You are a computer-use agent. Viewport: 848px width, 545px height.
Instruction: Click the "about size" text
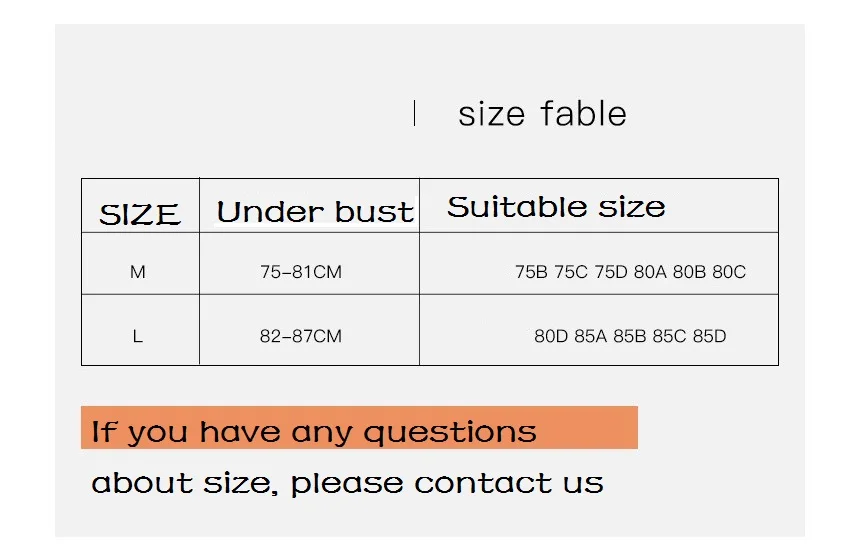click(186, 484)
